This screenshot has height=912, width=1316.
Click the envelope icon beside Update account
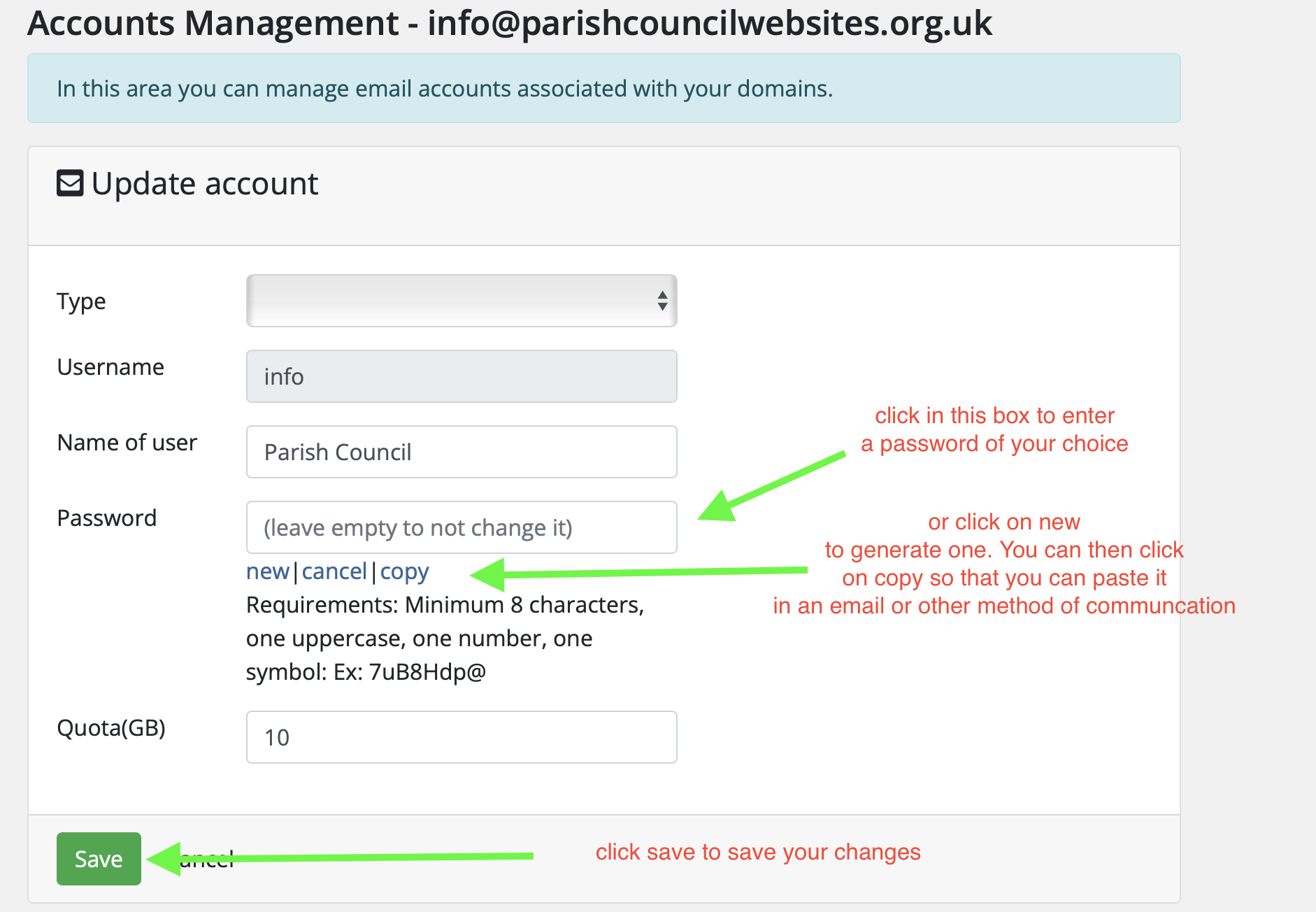[70, 184]
